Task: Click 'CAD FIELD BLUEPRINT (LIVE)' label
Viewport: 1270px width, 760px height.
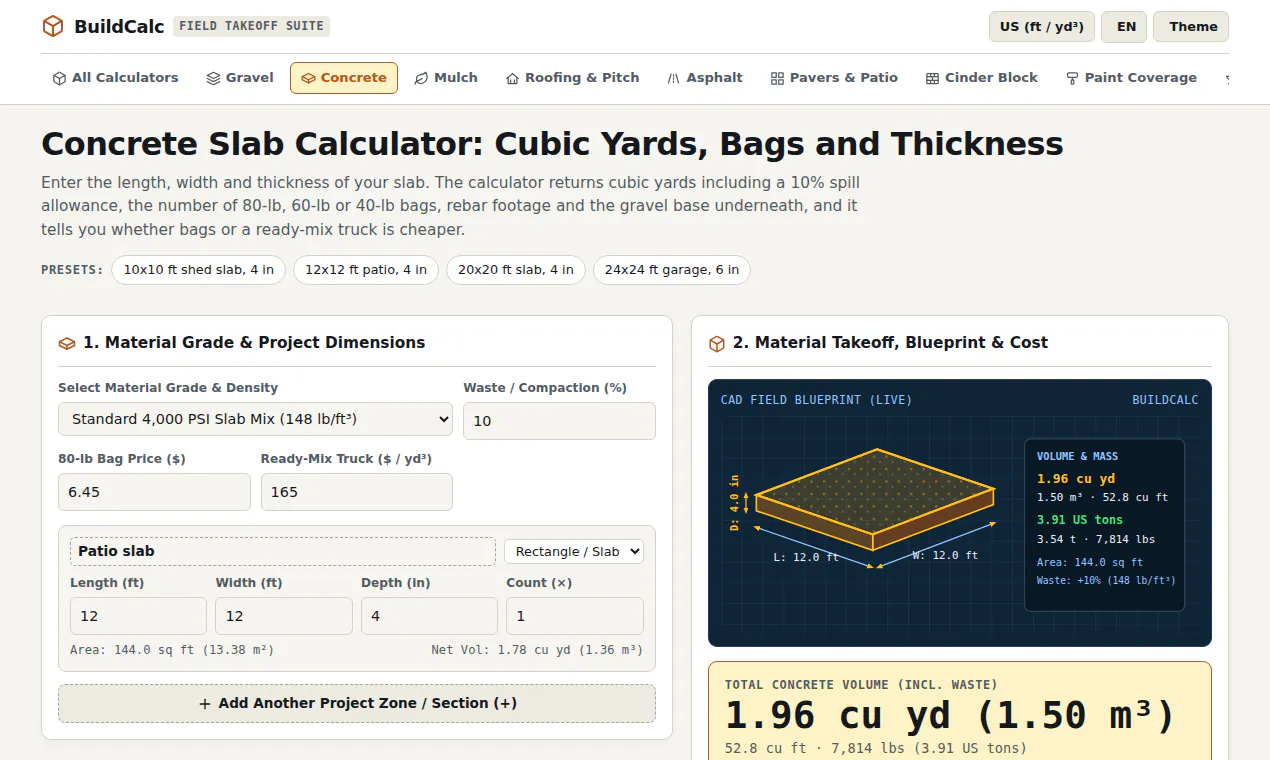Action: click(x=816, y=400)
